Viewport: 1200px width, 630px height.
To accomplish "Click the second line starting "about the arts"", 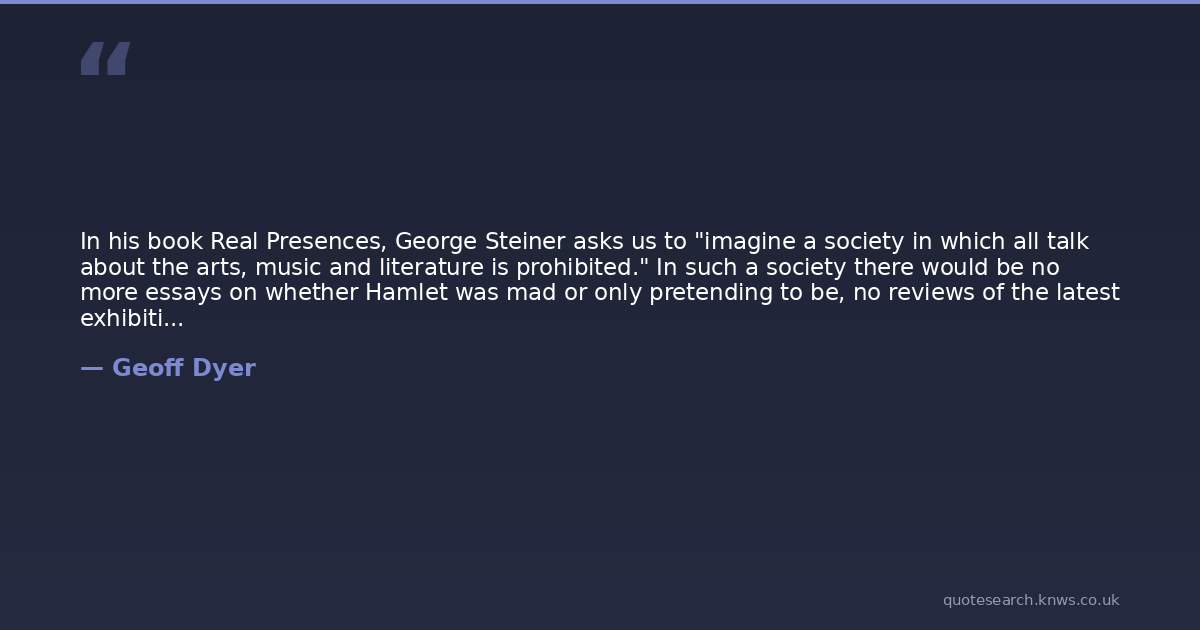I will pos(569,267).
